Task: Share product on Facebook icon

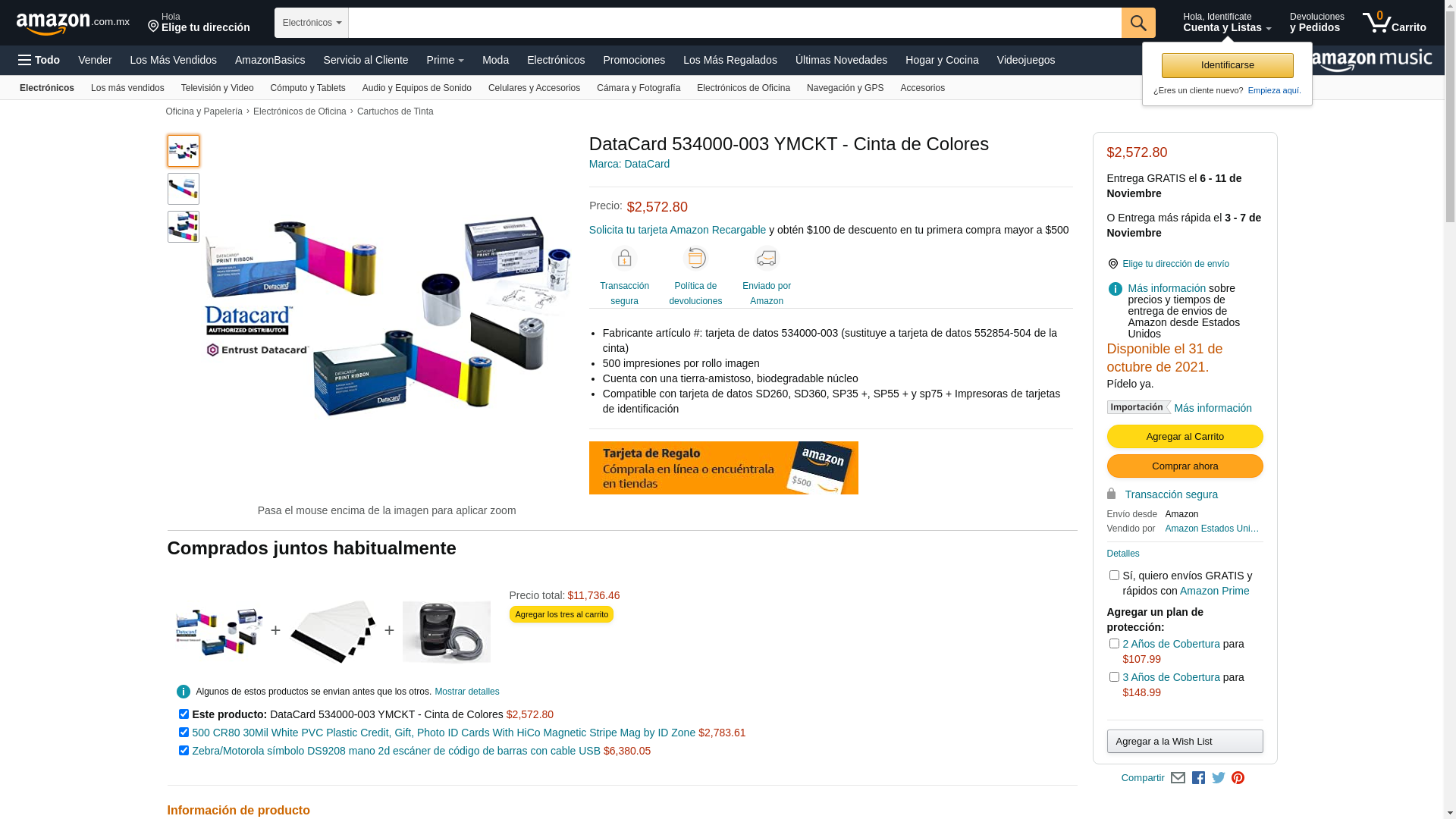Action: (1198, 778)
